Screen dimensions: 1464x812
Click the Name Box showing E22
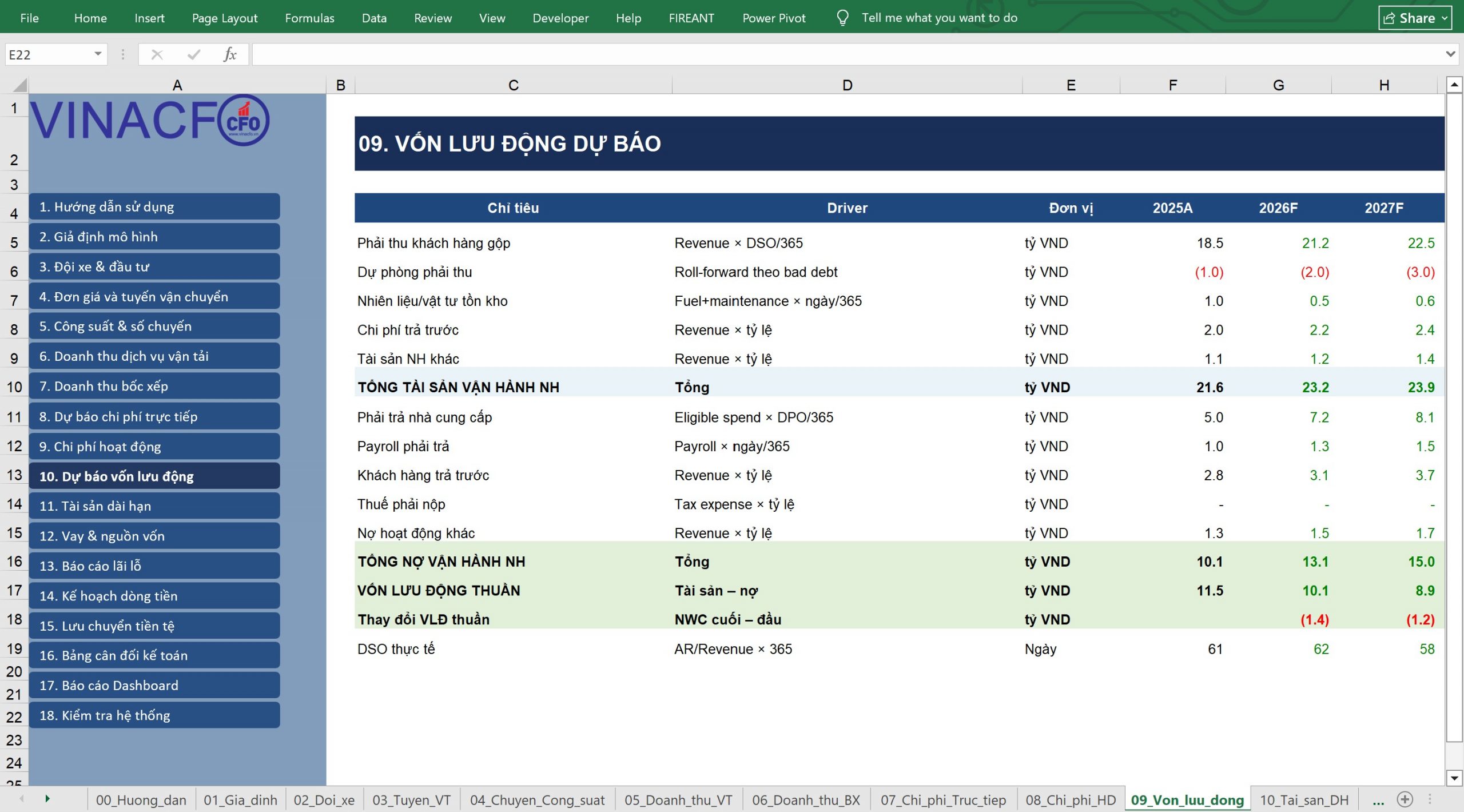click(x=49, y=54)
